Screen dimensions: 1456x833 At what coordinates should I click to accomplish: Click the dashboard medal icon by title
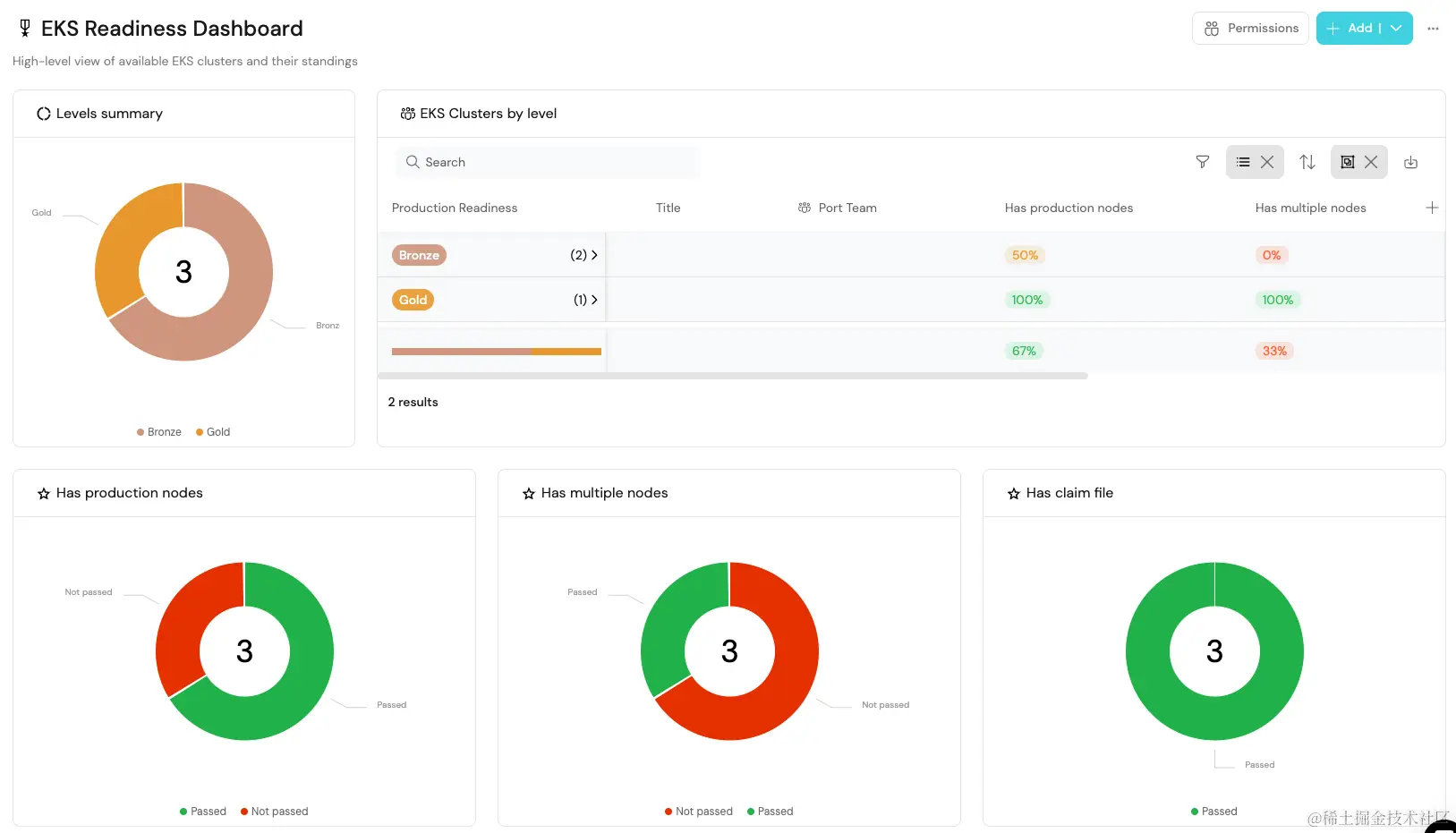coord(25,29)
